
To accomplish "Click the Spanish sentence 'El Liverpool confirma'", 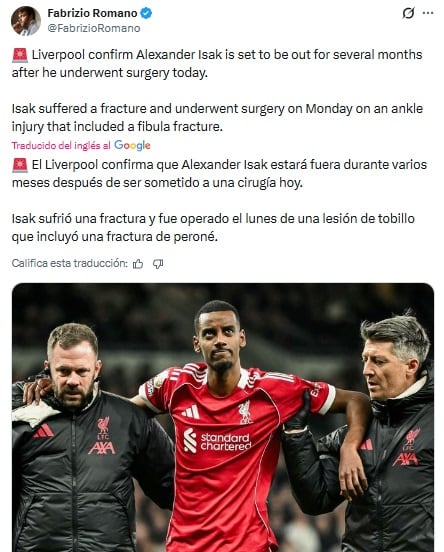I will (219, 174).
